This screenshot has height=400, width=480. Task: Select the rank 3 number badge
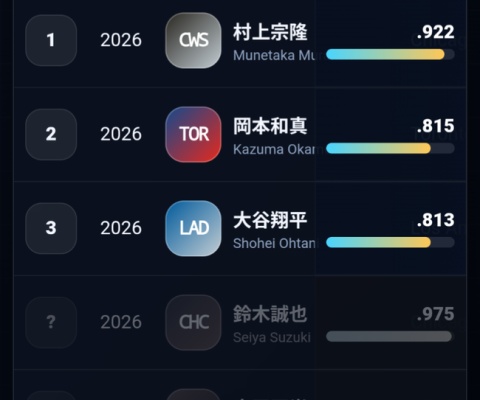click(x=51, y=228)
